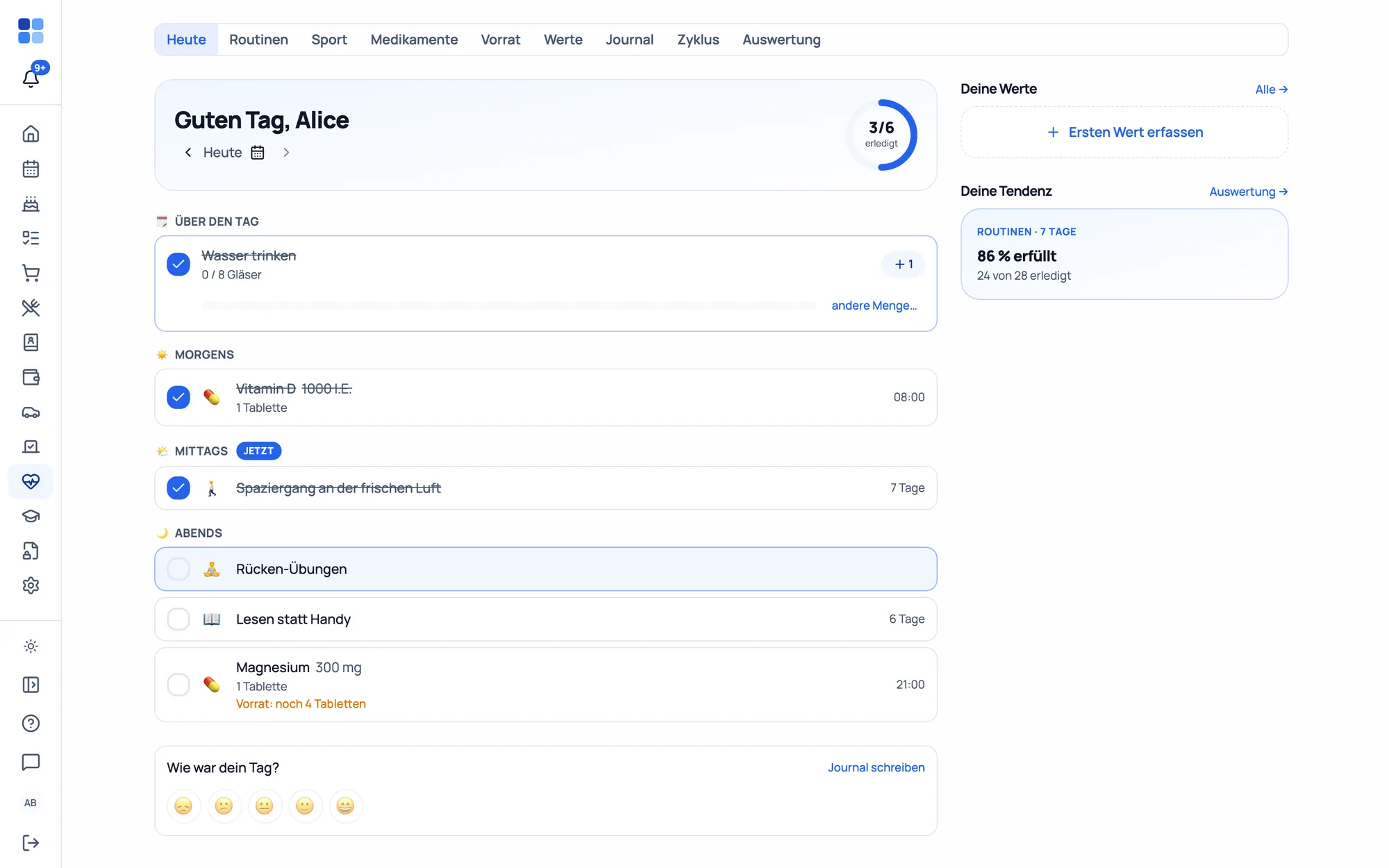This screenshot has height=868, width=1389.
Task: Open the wallet icon in sidebar
Action: click(31, 377)
